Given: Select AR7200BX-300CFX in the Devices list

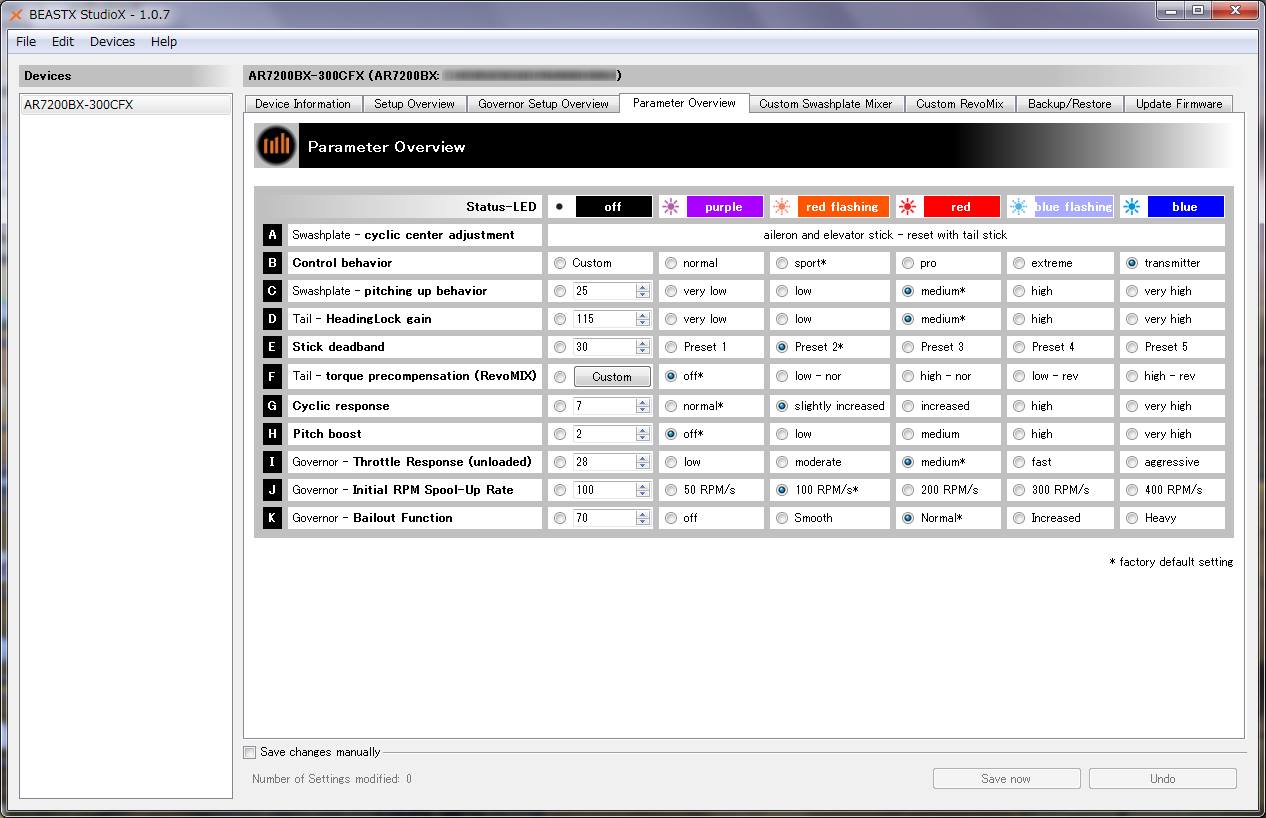Looking at the screenshot, I should [126, 105].
